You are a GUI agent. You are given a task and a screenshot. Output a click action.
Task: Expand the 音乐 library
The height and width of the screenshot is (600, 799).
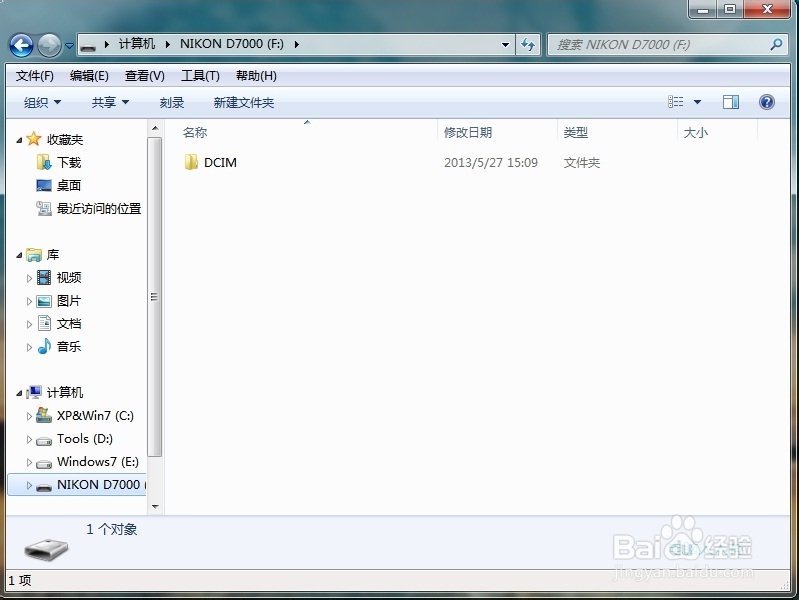pyautogui.click(x=29, y=348)
